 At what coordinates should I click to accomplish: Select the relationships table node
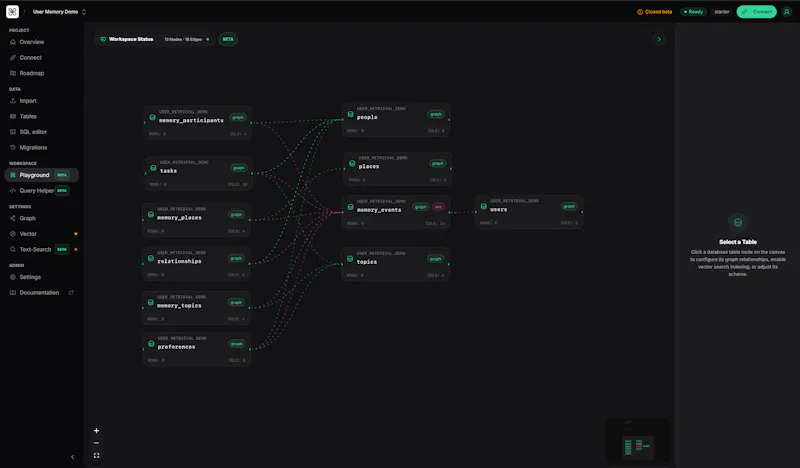click(x=196, y=263)
